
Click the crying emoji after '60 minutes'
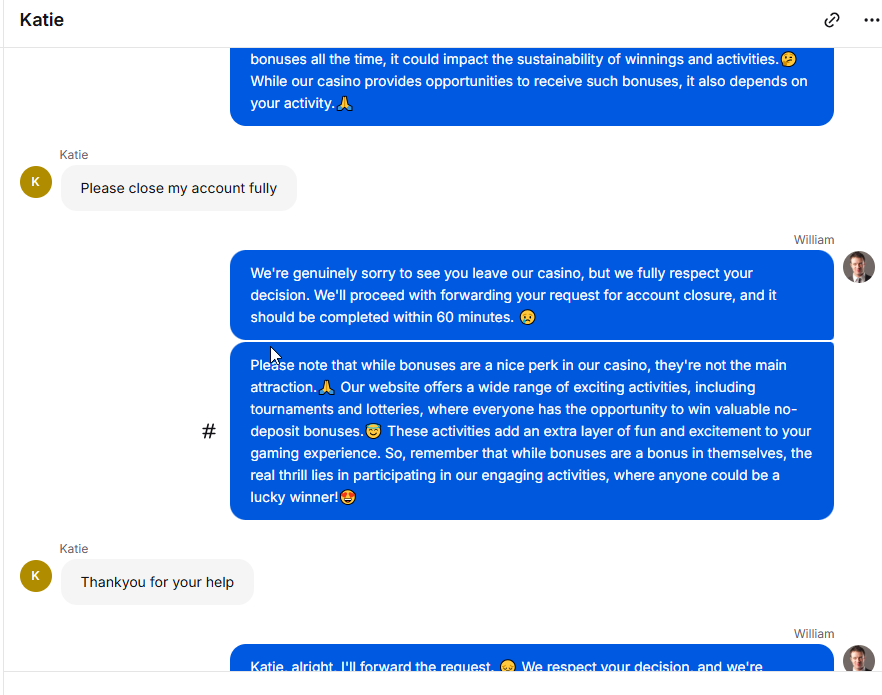(528, 317)
